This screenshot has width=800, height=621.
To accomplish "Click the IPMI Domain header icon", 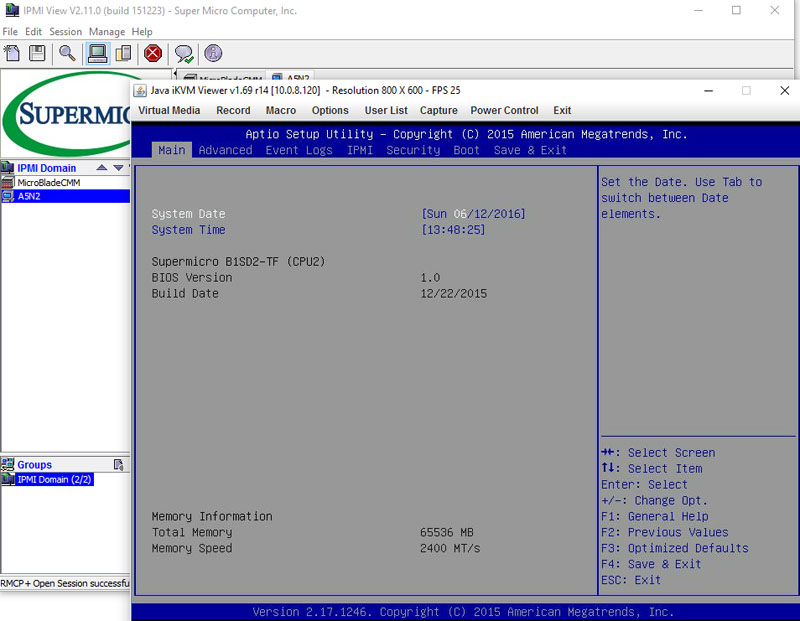I will (7, 167).
